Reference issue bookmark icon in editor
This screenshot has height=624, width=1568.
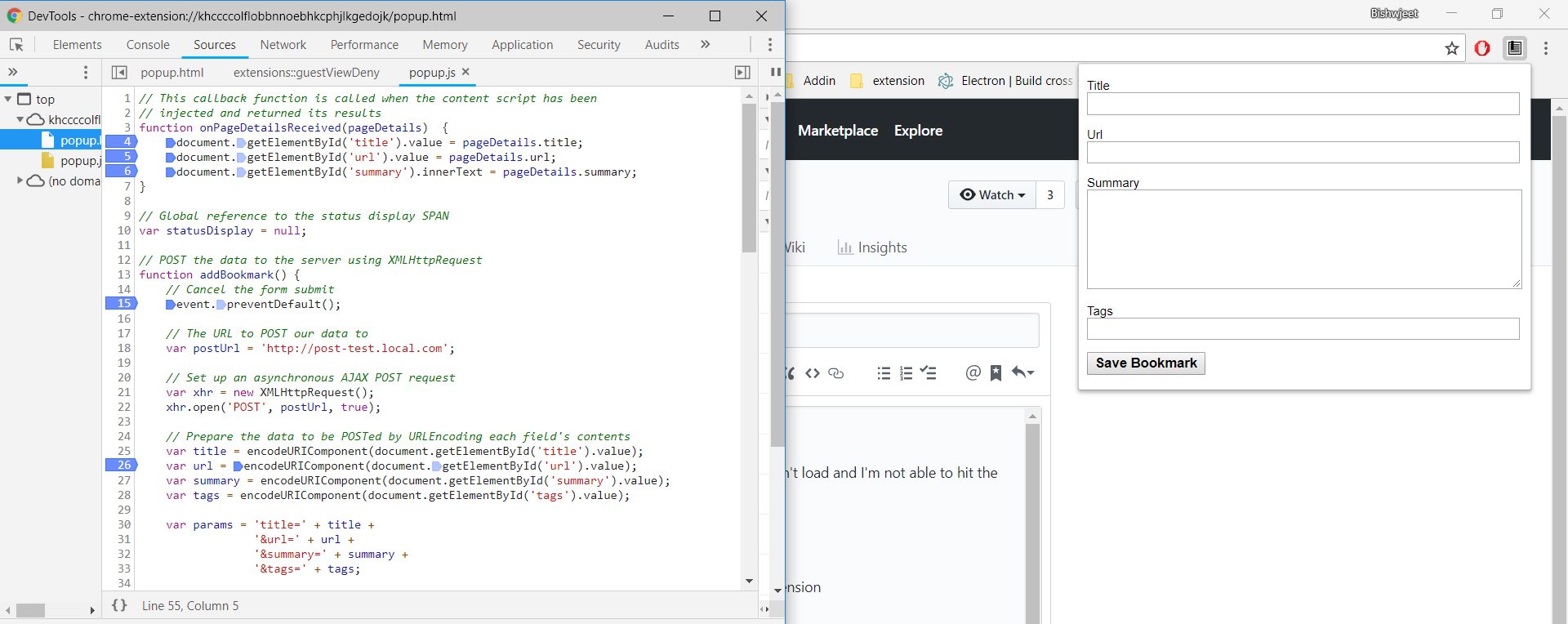click(996, 373)
